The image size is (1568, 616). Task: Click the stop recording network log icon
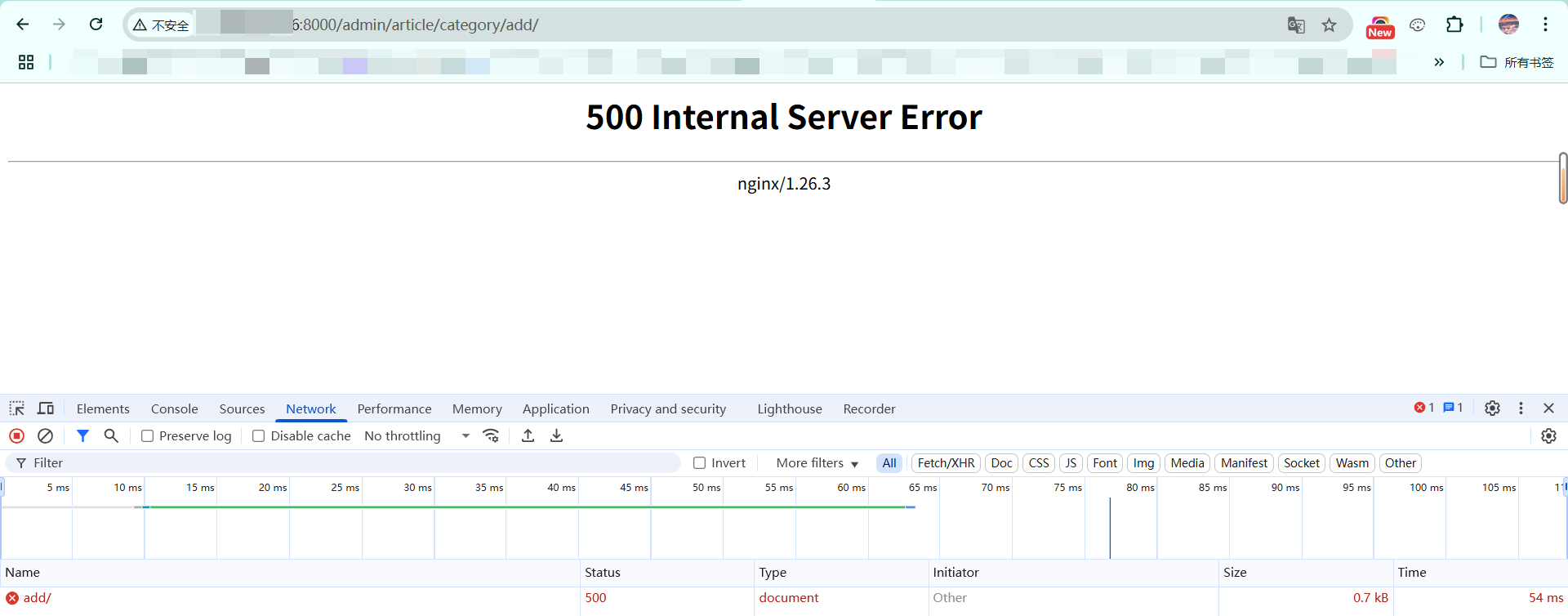click(x=16, y=436)
